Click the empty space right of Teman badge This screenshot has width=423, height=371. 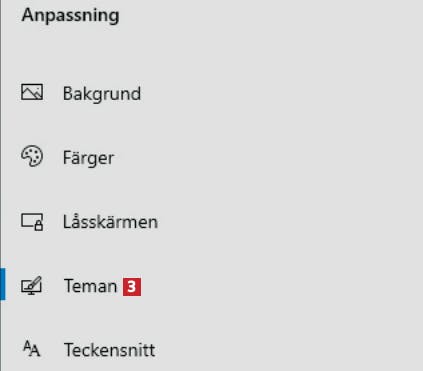(282, 286)
